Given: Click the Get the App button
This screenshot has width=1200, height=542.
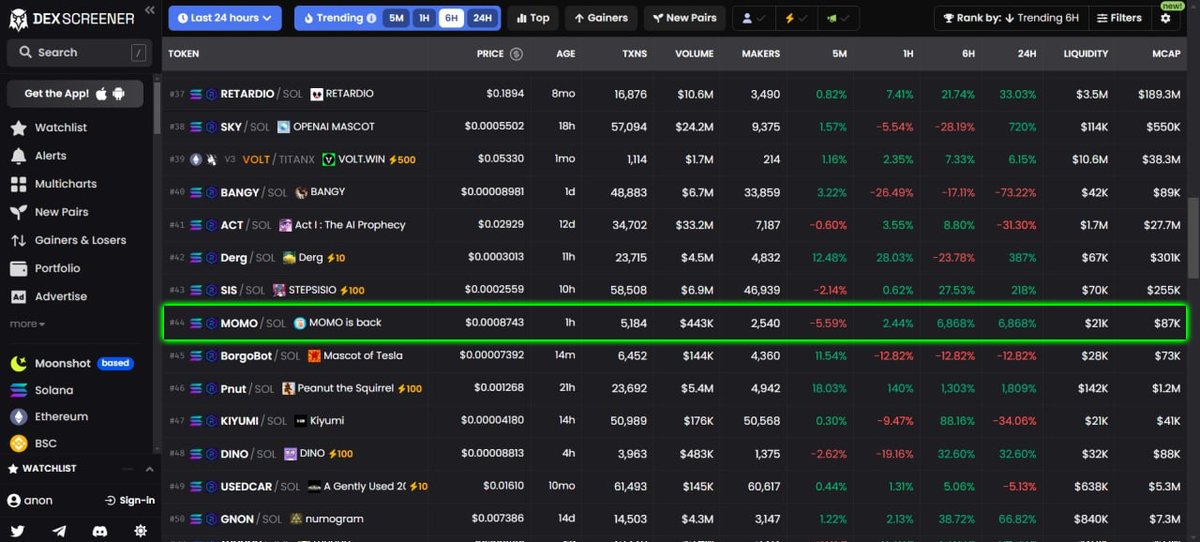Looking at the screenshot, I should click(75, 94).
